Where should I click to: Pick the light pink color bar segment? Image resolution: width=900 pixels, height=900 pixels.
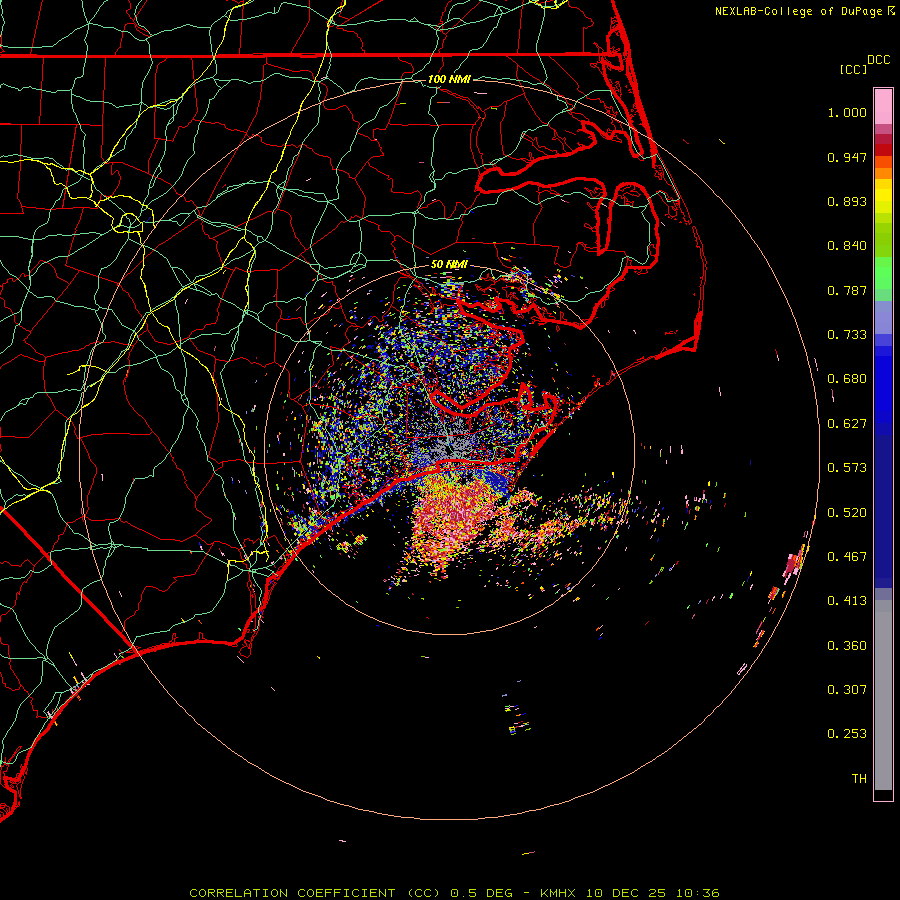coord(883,107)
